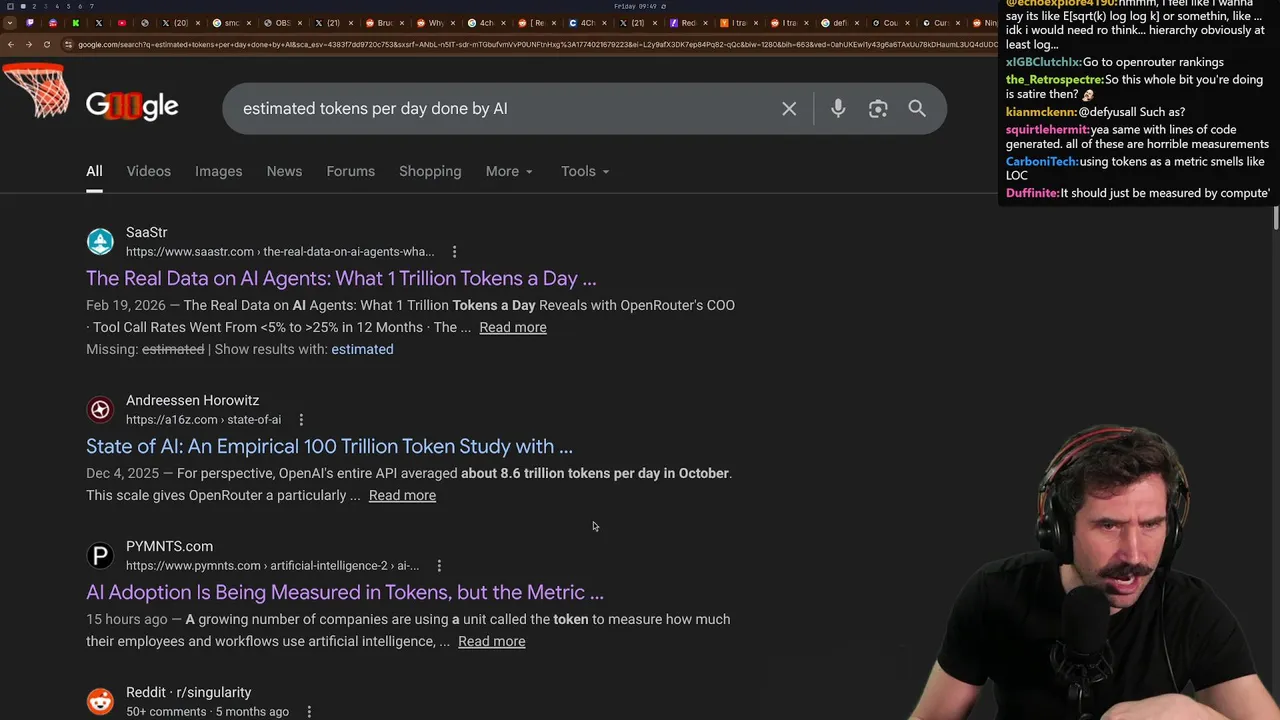
Task: Open 'AI Adoption Is Being Measured in Tokens' result
Action: (345, 592)
